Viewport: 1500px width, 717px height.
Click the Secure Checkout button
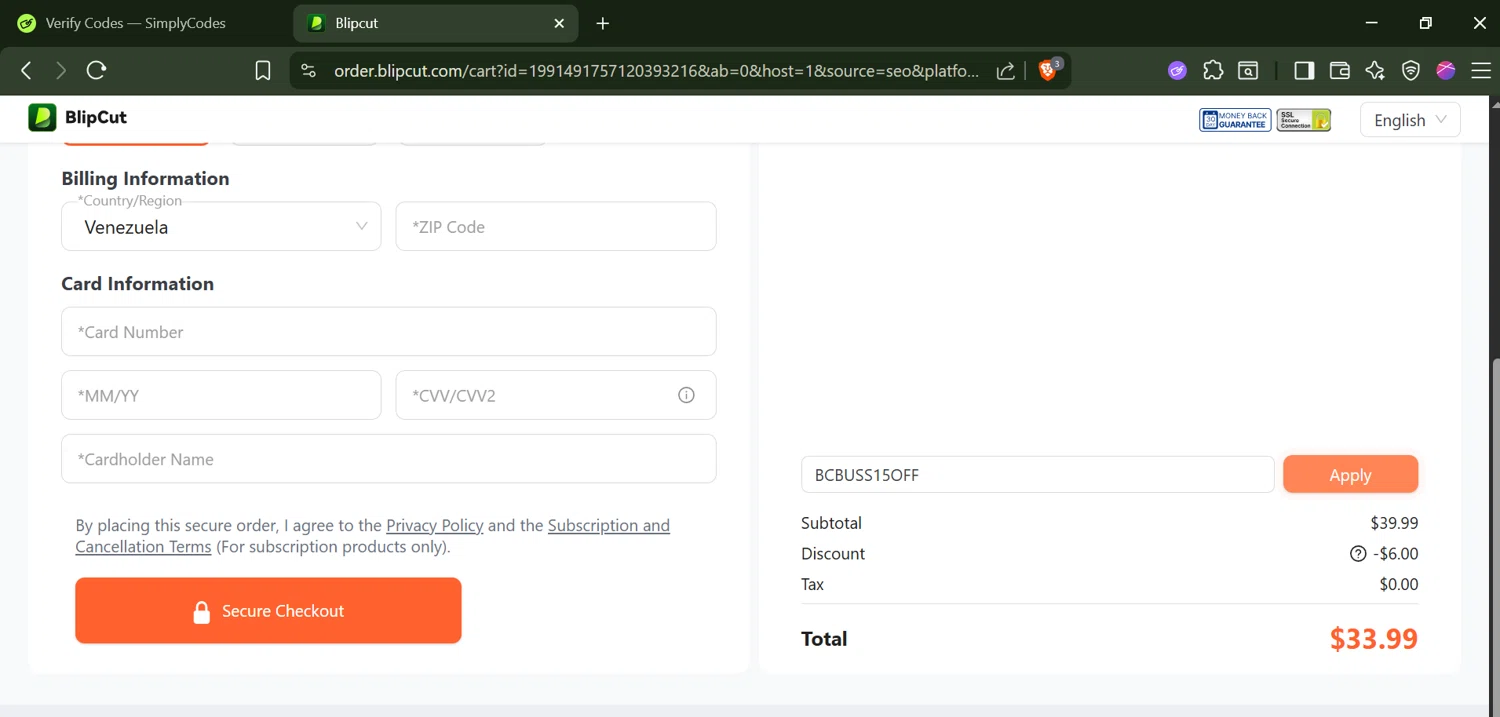point(268,611)
